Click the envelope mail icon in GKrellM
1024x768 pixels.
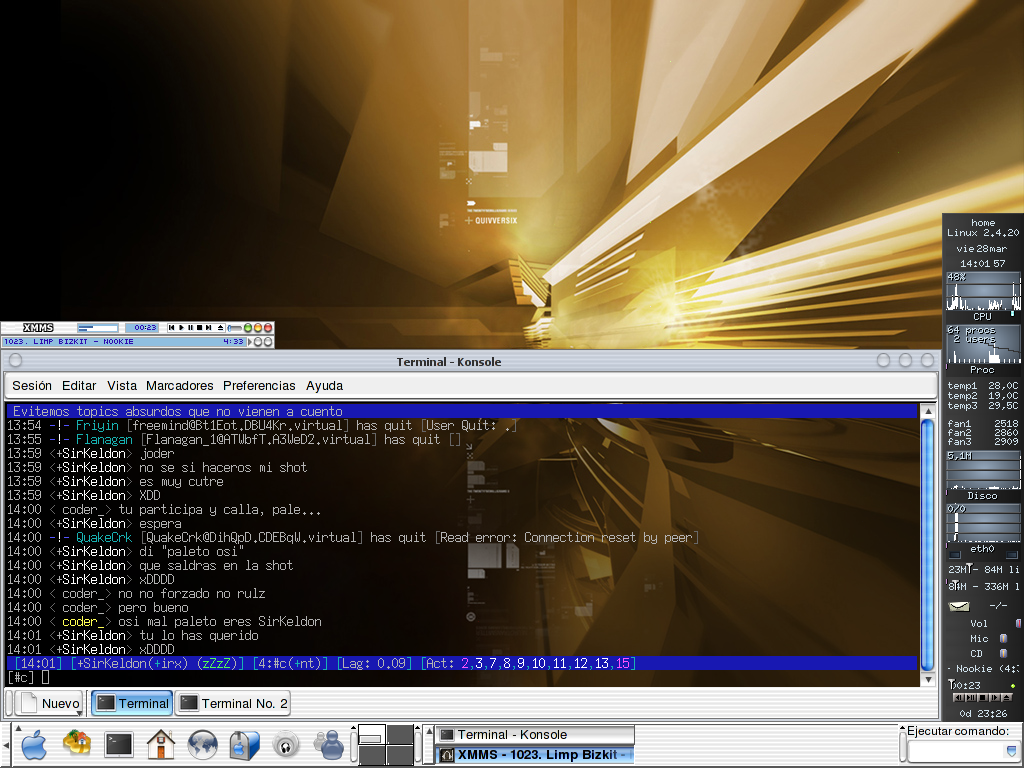click(959, 606)
